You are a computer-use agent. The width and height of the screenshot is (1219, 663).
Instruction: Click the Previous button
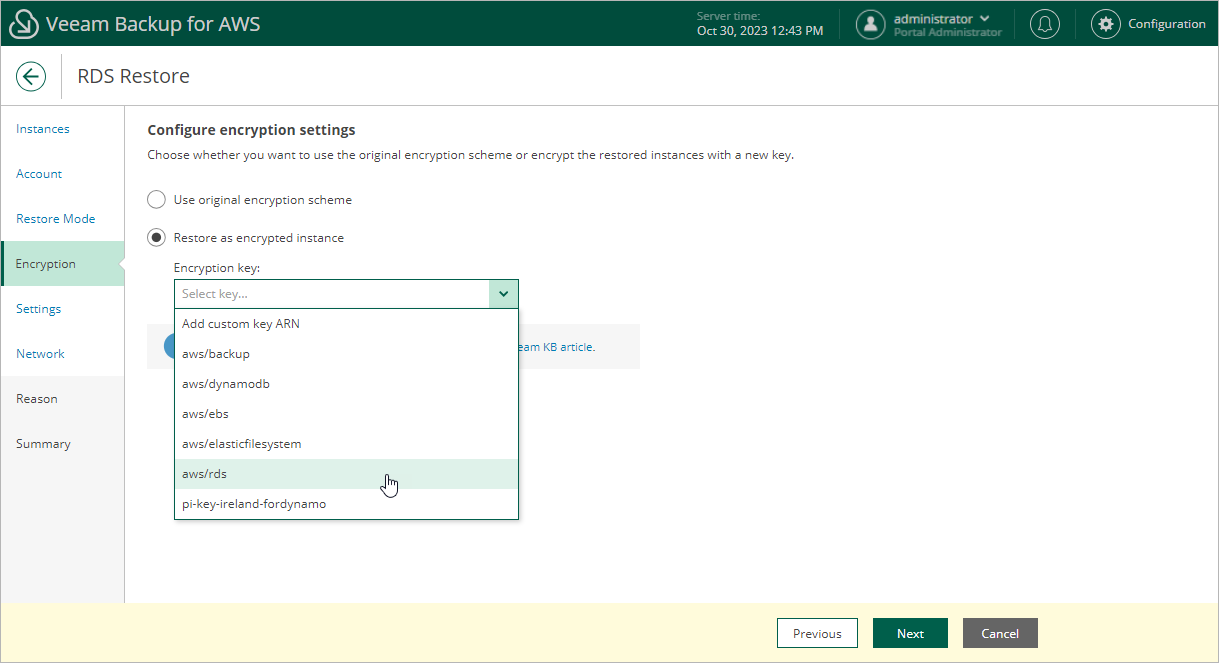point(817,633)
